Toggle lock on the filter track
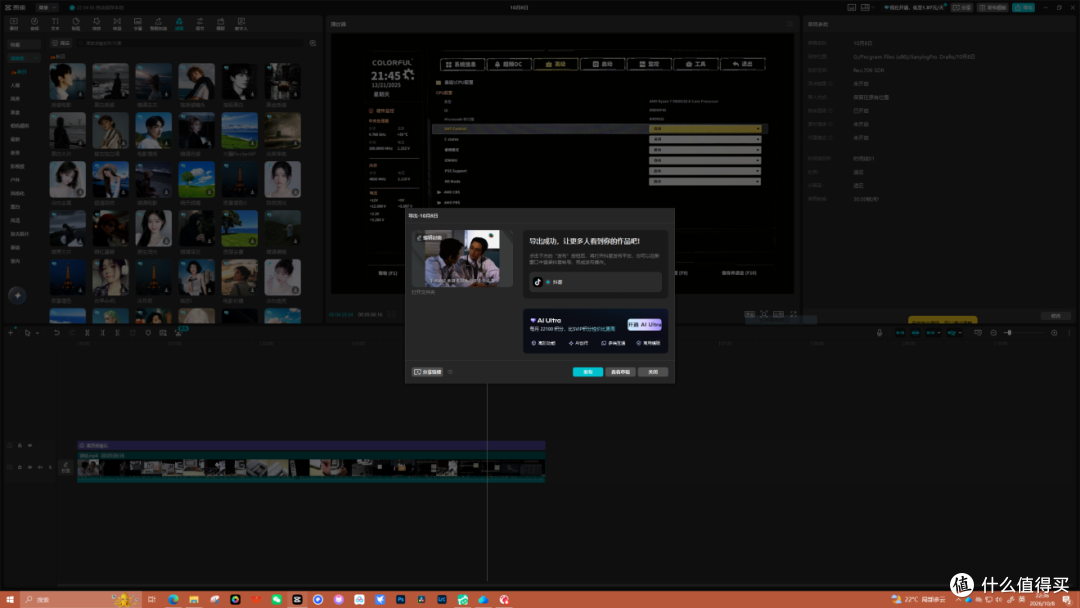 click(x=19, y=445)
